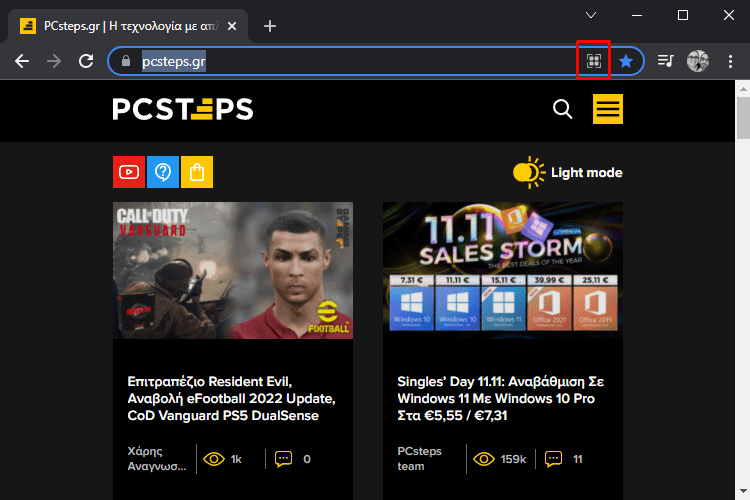Open the media controls icon in toolbar
Screen dimensions: 750x500
(665, 61)
